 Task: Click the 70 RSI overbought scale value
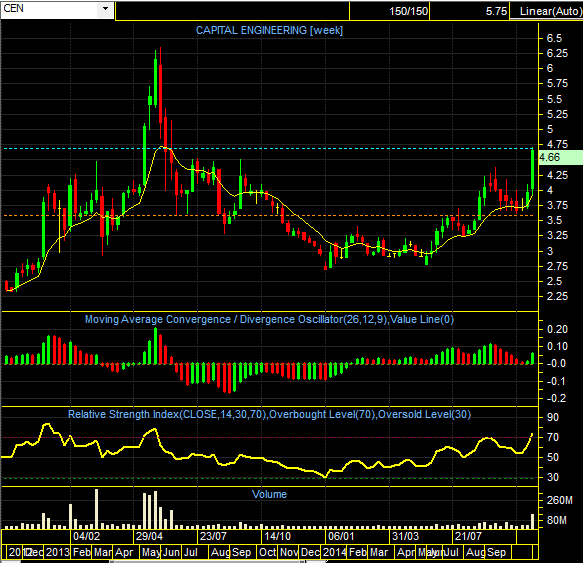pyautogui.click(x=553, y=437)
